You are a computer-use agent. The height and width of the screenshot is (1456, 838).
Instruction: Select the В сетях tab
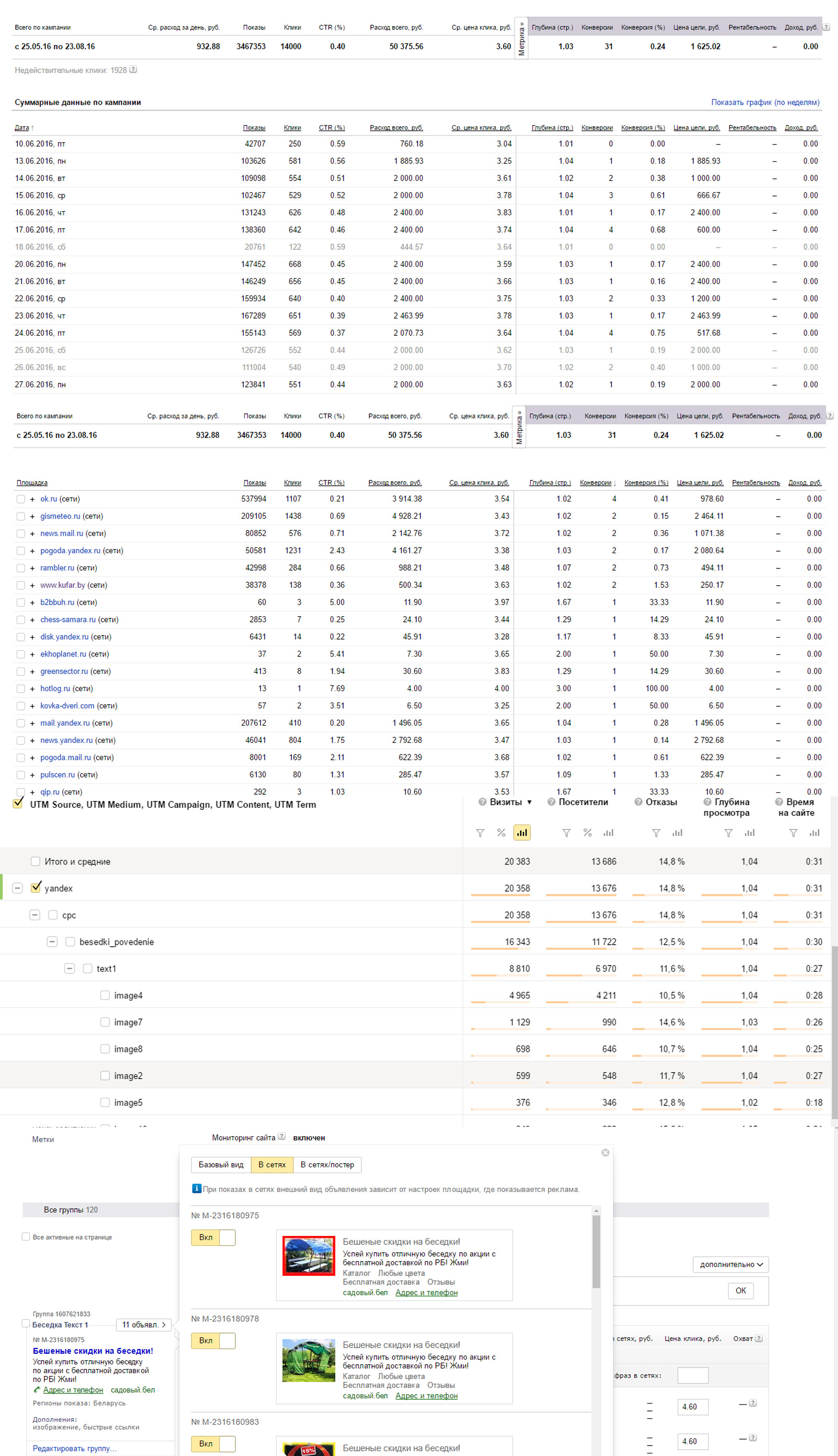(272, 1165)
